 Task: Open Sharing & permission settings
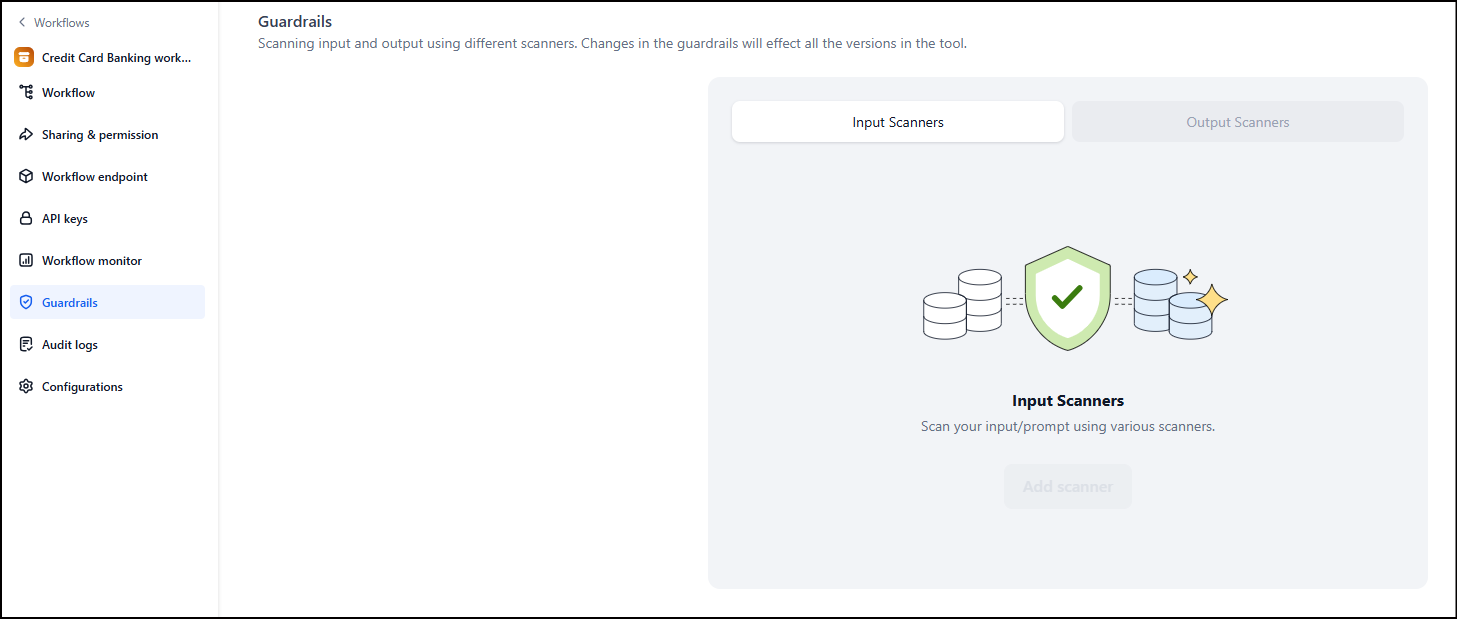(100, 135)
